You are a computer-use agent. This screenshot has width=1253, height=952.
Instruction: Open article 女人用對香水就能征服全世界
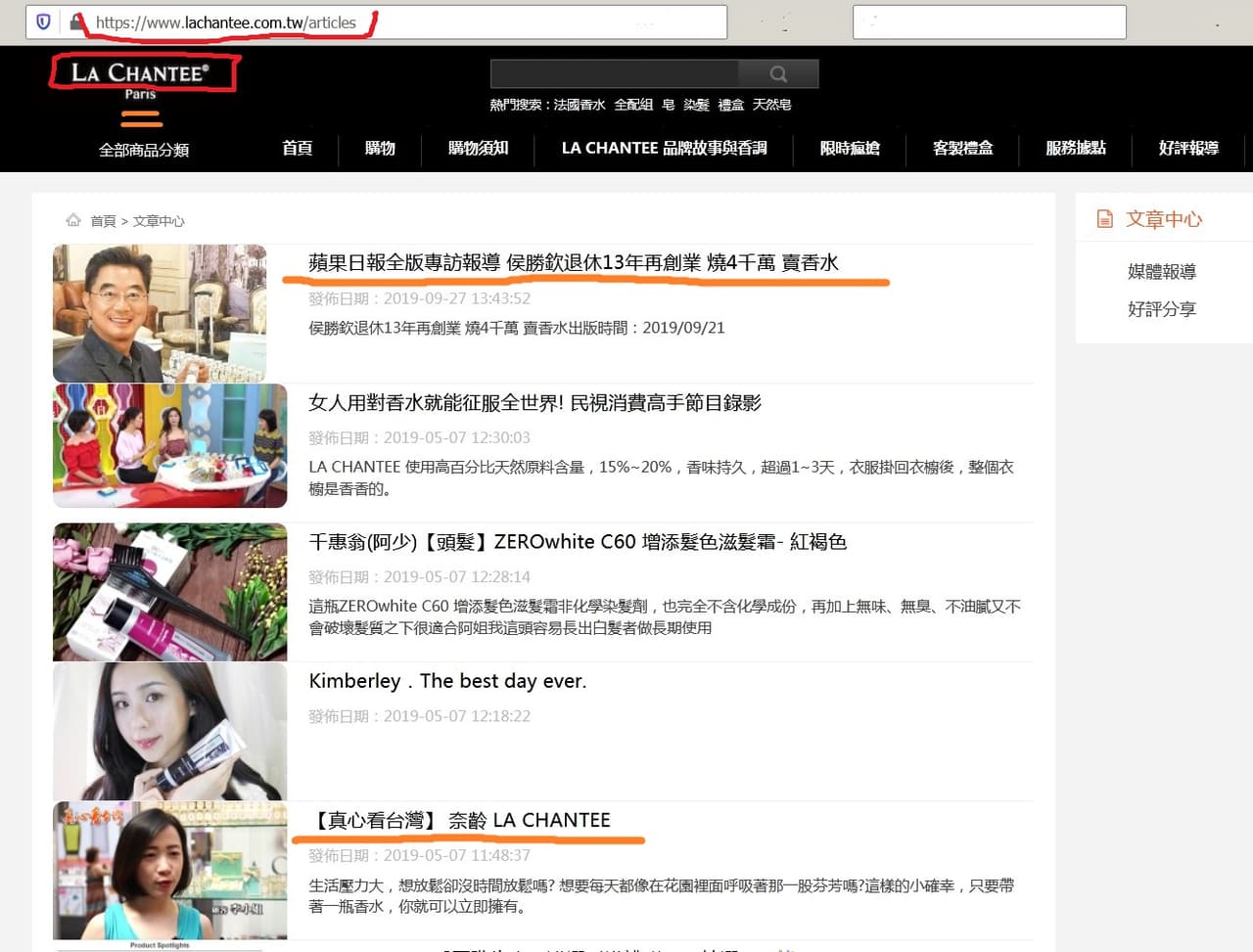pos(534,402)
